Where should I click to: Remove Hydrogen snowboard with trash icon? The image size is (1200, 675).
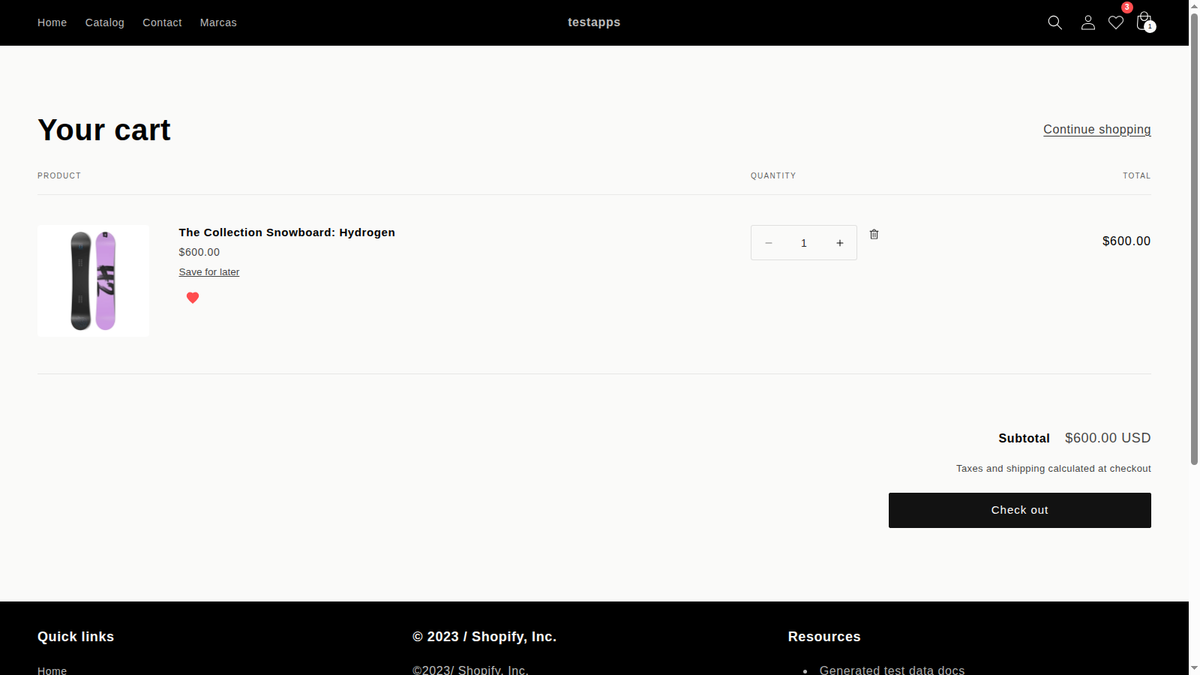point(874,234)
